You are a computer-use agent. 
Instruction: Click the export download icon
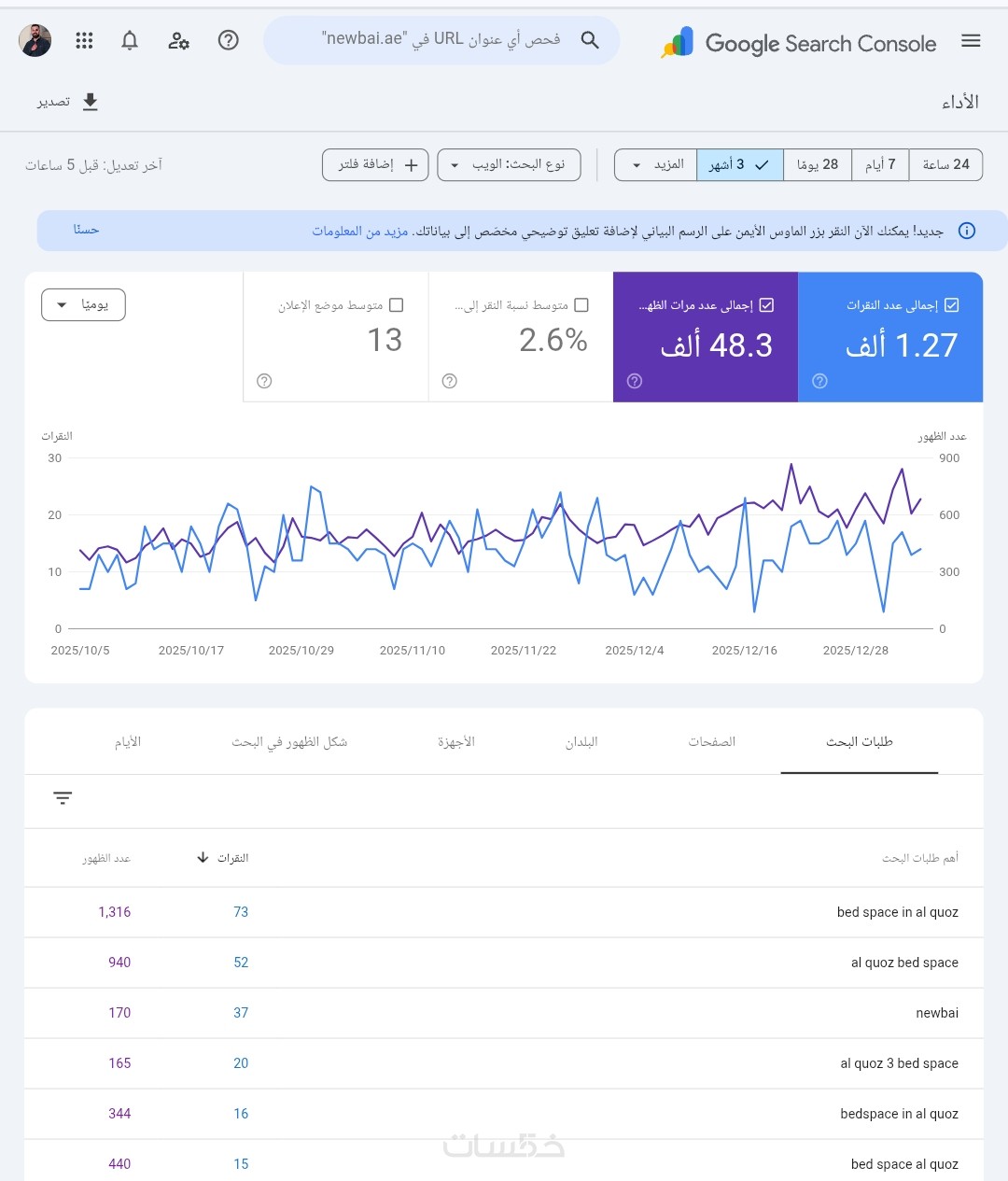(91, 102)
